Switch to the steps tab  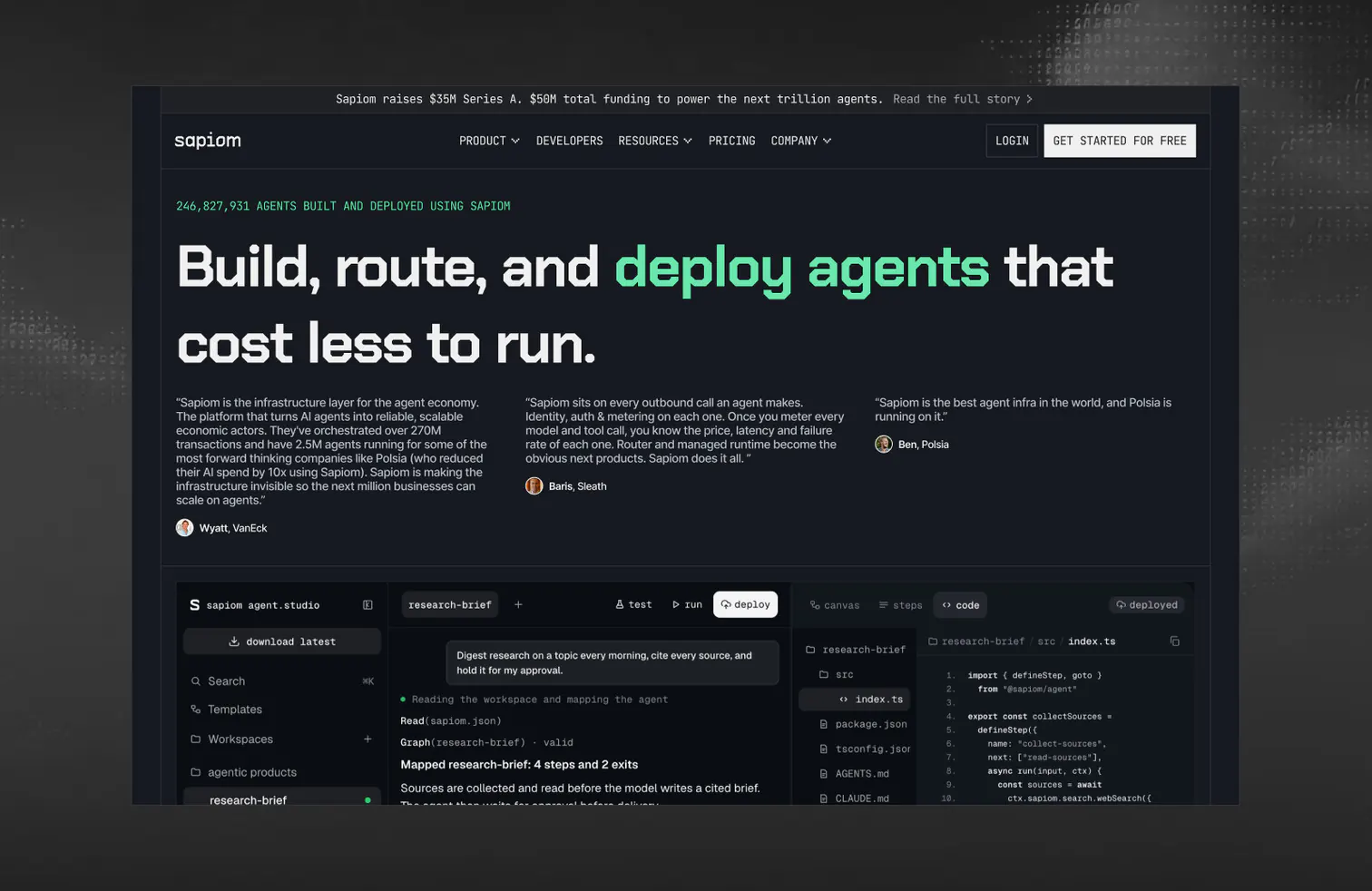pos(900,605)
